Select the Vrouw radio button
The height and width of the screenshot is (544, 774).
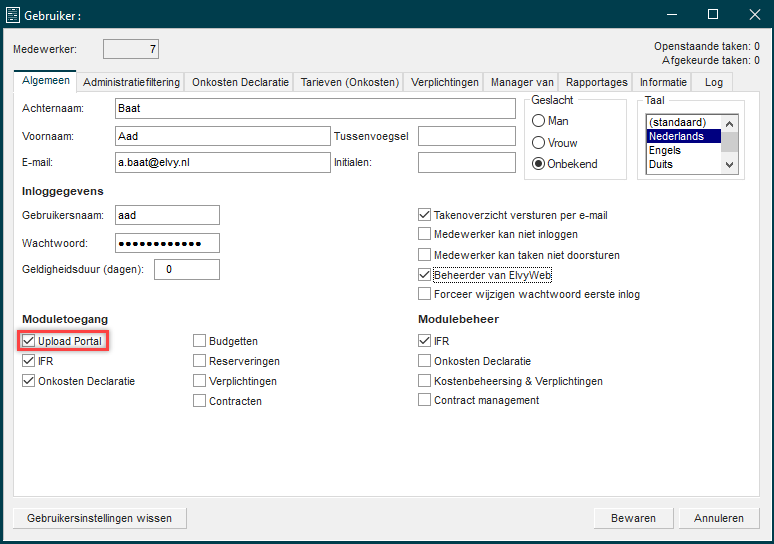tap(539, 143)
